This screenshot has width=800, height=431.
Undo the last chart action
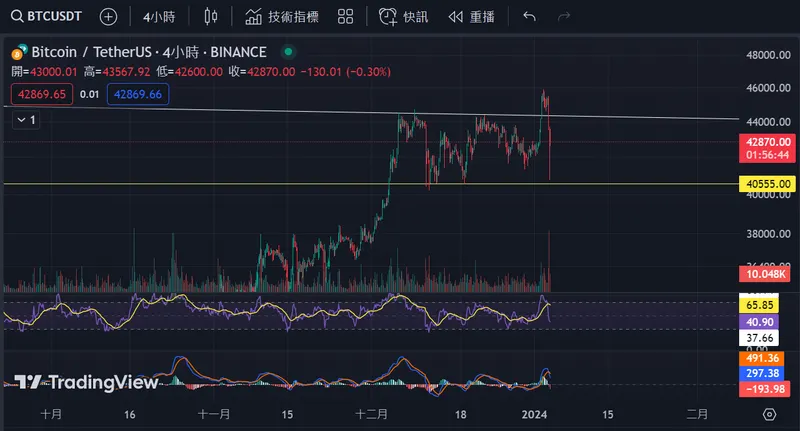(x=529, y=17)
